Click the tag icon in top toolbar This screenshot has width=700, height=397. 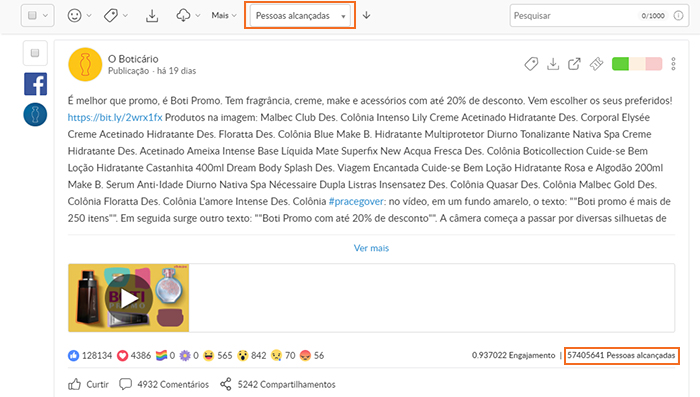pyautogui.click(x=111, y=16)
